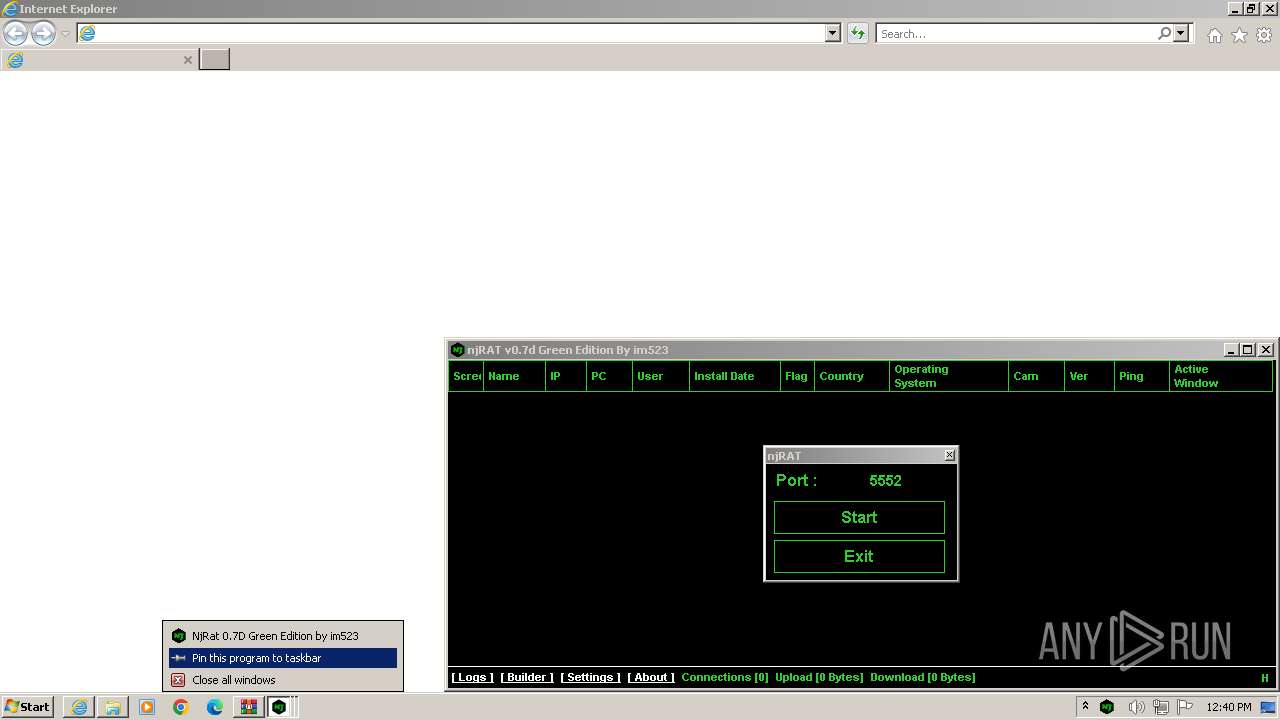Open the About link in njRAT
This screenshot has height=720, width=1280.
[x=651, y=677]
